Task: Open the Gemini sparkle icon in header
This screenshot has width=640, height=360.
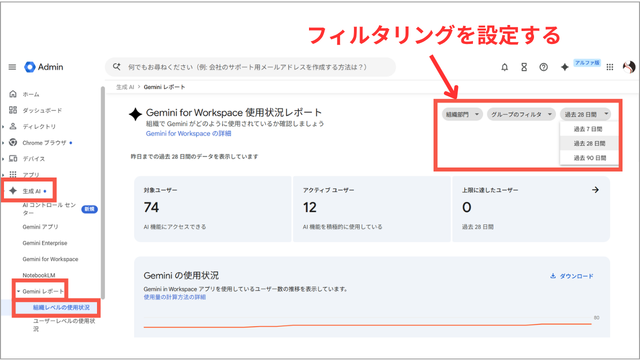Action: [564, 67]
